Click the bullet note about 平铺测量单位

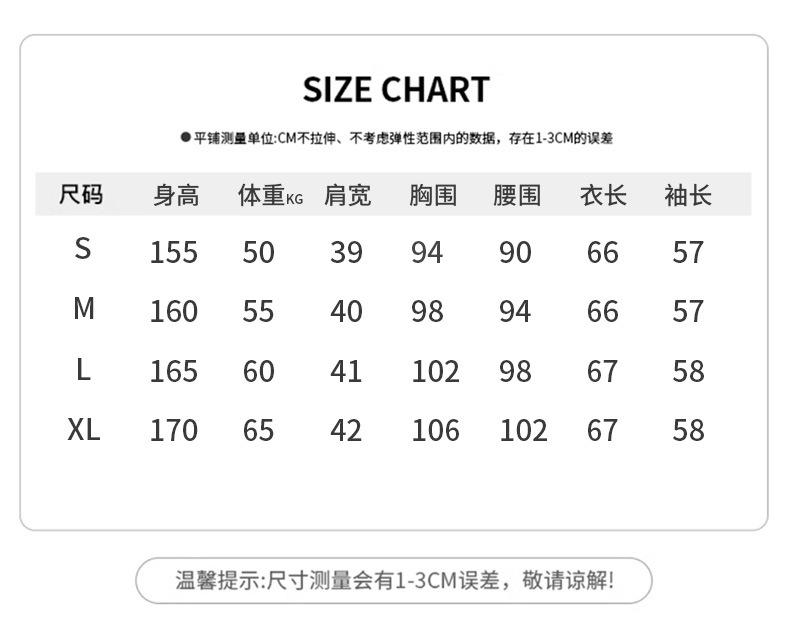tap(396, 138)
